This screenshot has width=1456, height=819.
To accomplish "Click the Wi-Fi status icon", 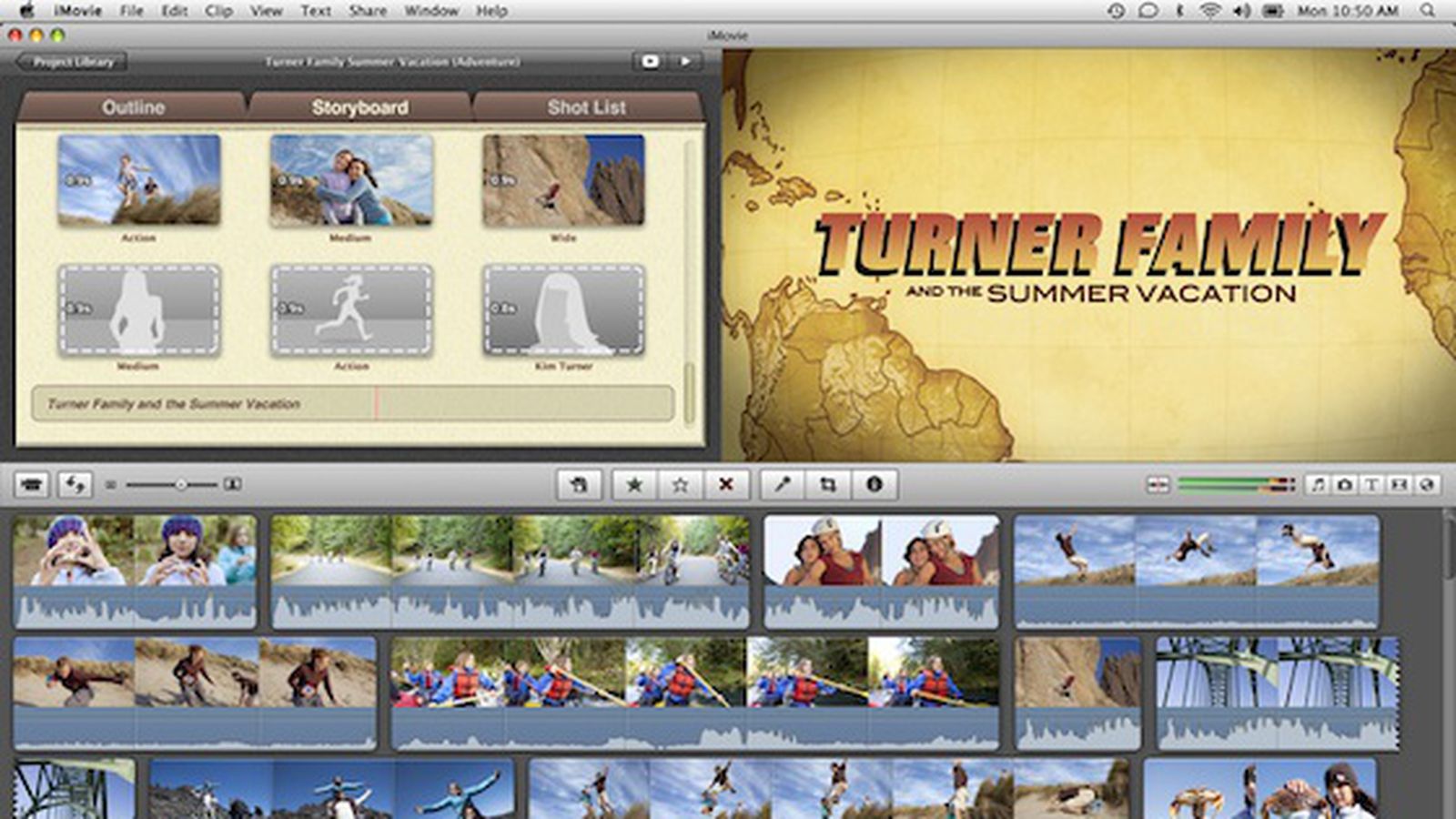I will coord(1209,11).
